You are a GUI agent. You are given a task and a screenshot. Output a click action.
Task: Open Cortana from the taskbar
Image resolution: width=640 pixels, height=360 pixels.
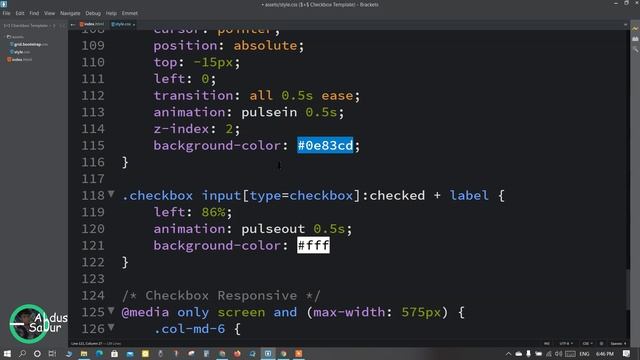tap(37, 353)
